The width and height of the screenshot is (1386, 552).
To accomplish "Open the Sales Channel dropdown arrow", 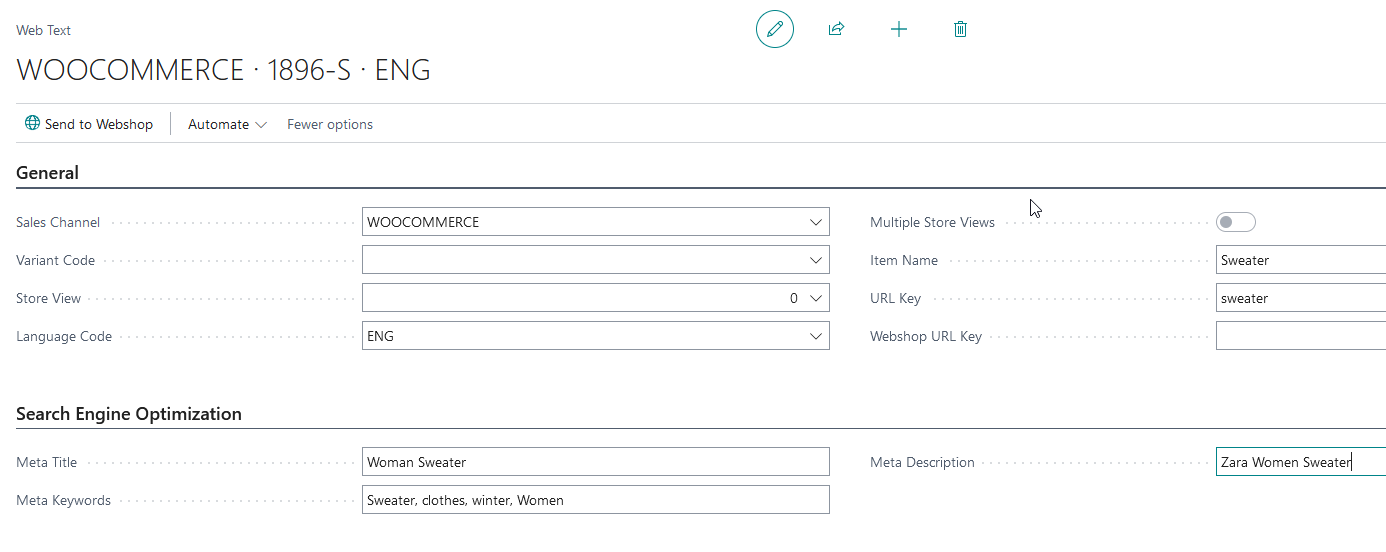I will coord(816,222).
